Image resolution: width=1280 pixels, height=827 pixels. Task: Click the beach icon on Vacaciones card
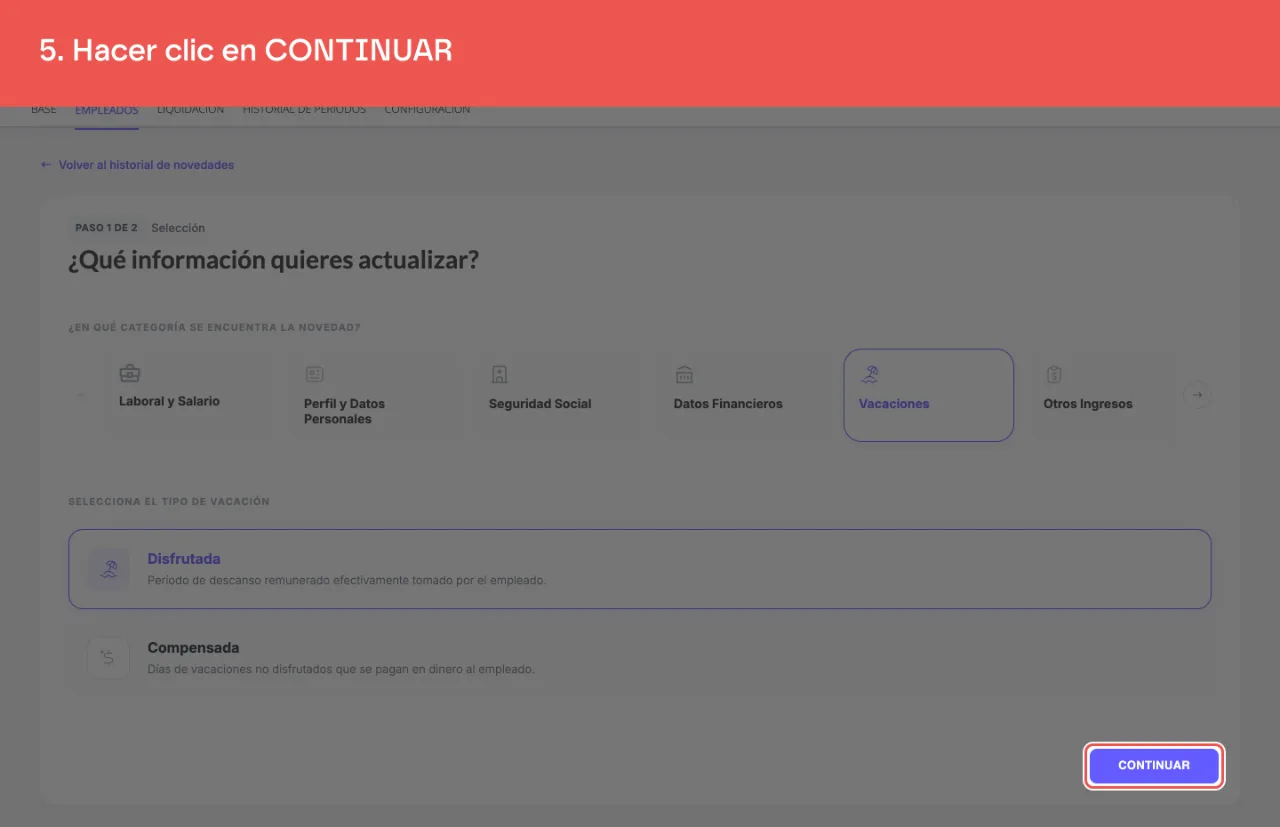870,374
